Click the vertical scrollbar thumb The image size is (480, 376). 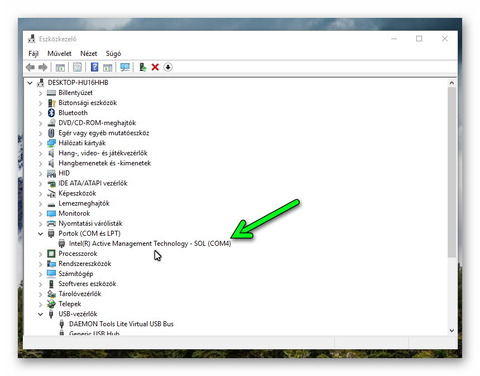point(452,172)
